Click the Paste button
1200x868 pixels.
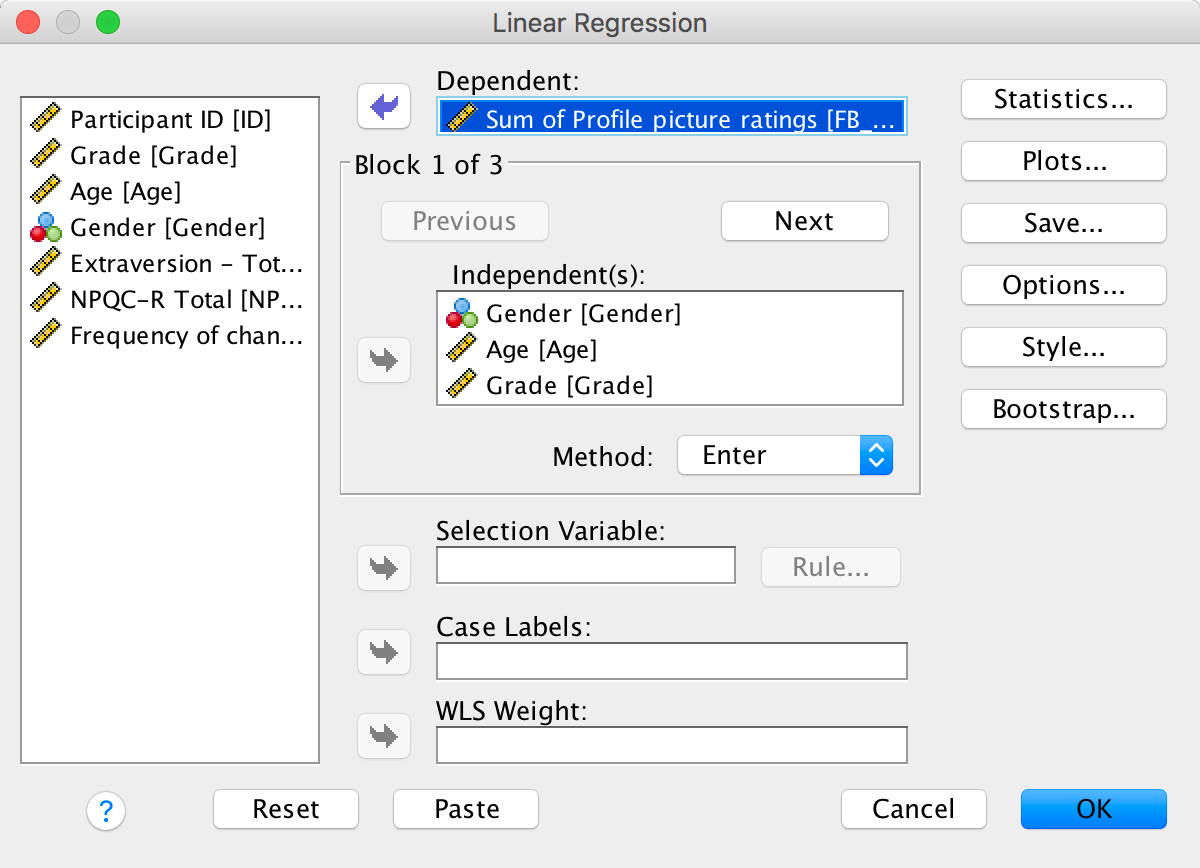tap(466, 809)
